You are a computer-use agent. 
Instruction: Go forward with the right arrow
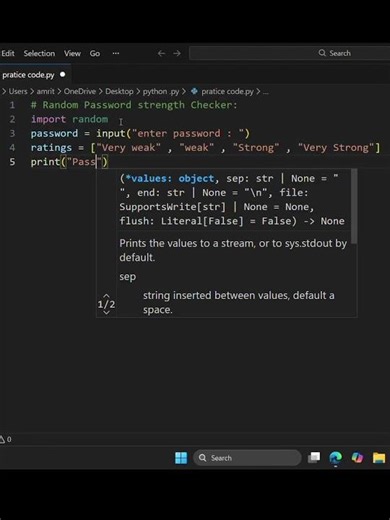click(177, 53)
